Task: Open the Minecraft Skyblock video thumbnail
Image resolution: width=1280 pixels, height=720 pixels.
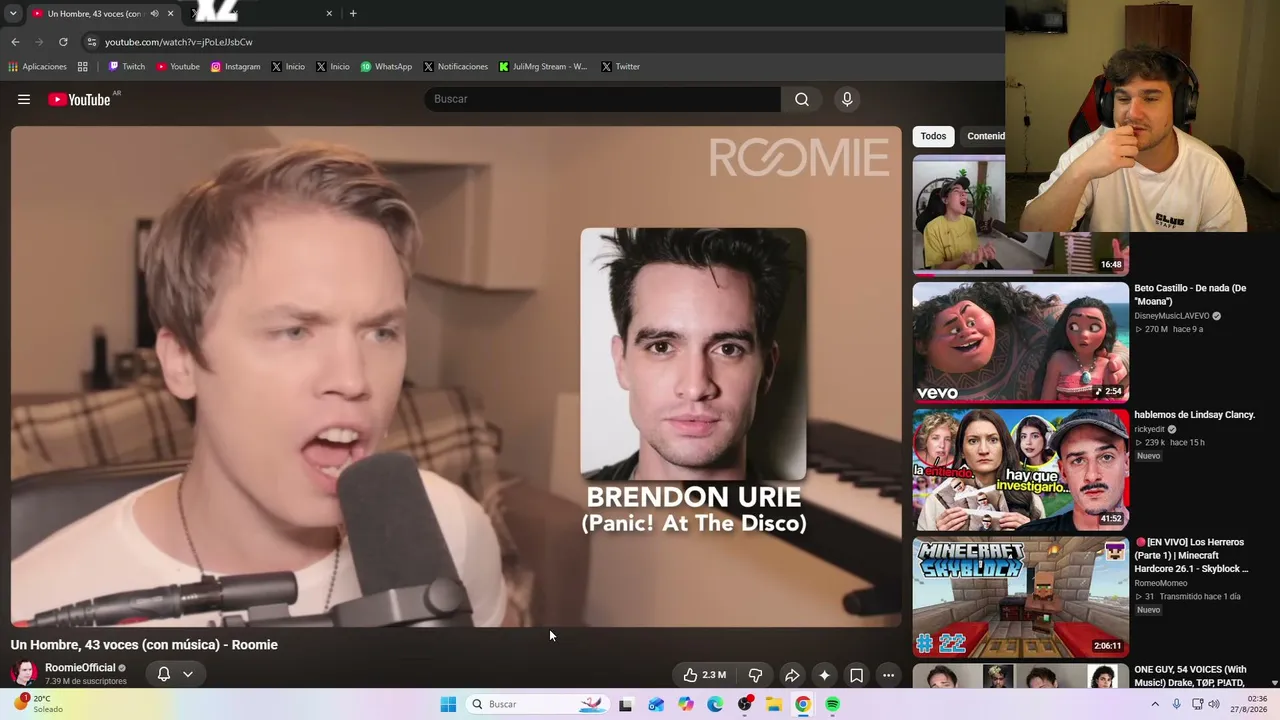Action: coord(1020,597)
